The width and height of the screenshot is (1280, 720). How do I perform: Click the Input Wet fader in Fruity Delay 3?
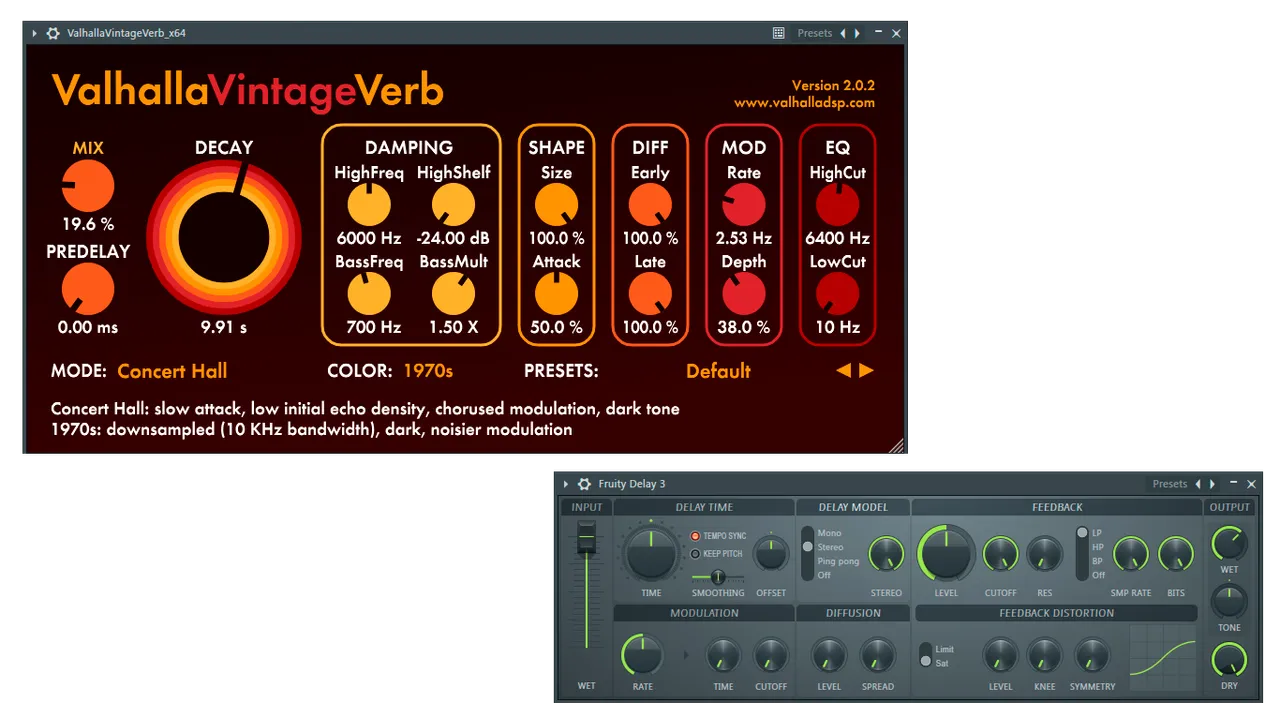pos(586,538)
